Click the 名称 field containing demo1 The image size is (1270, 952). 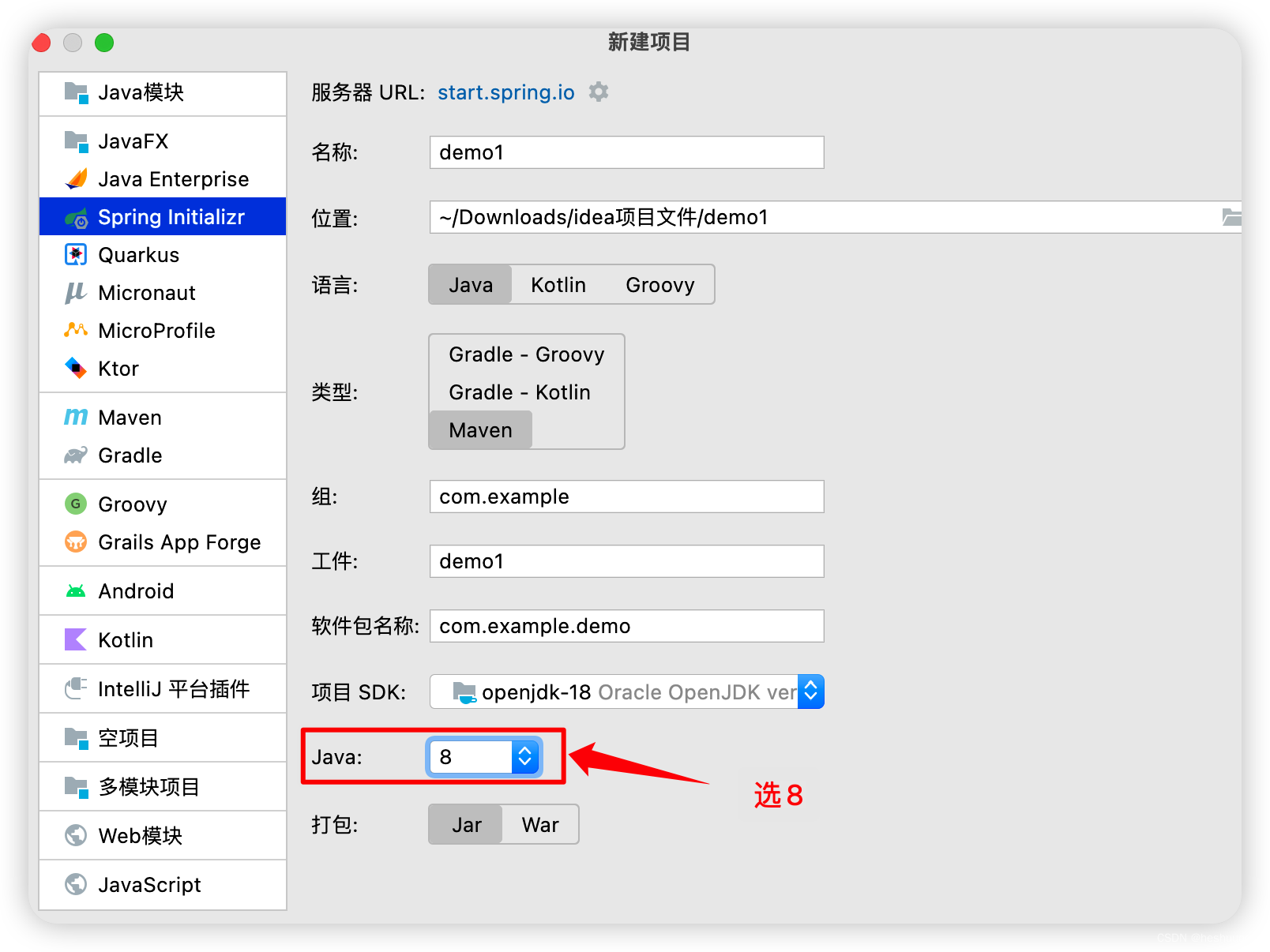tap(626, 152)
